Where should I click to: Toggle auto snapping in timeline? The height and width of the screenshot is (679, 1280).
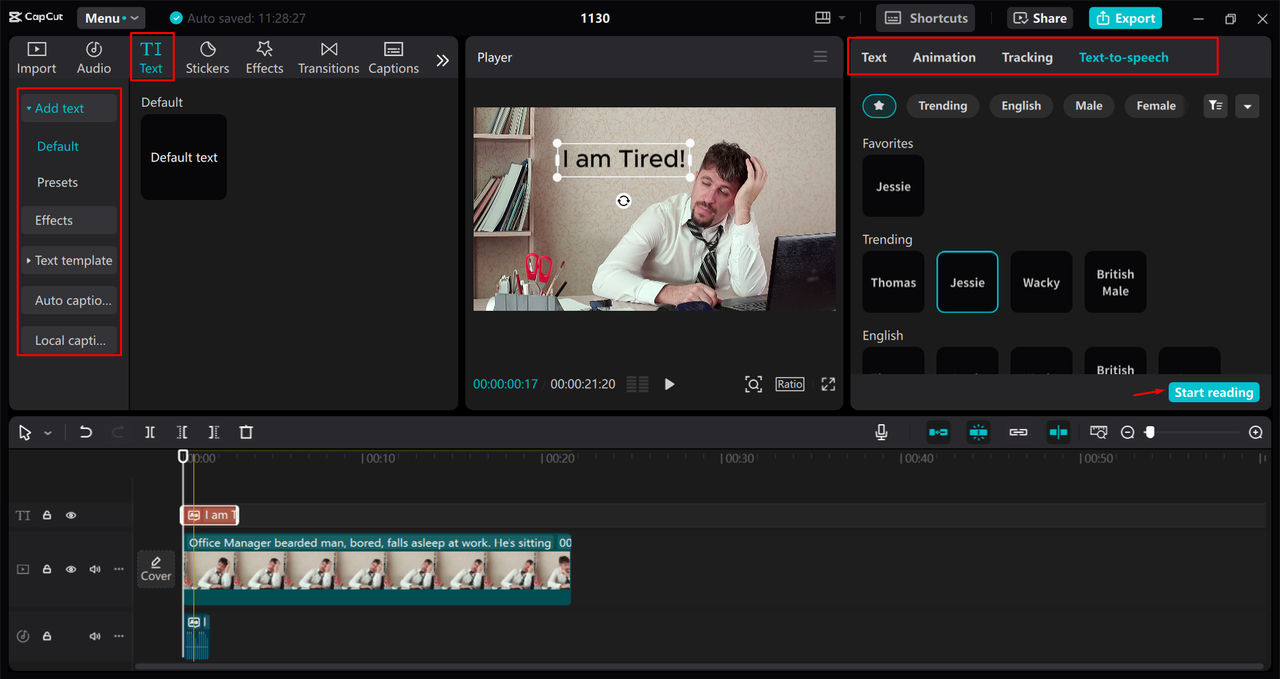(x=978, y=432)
